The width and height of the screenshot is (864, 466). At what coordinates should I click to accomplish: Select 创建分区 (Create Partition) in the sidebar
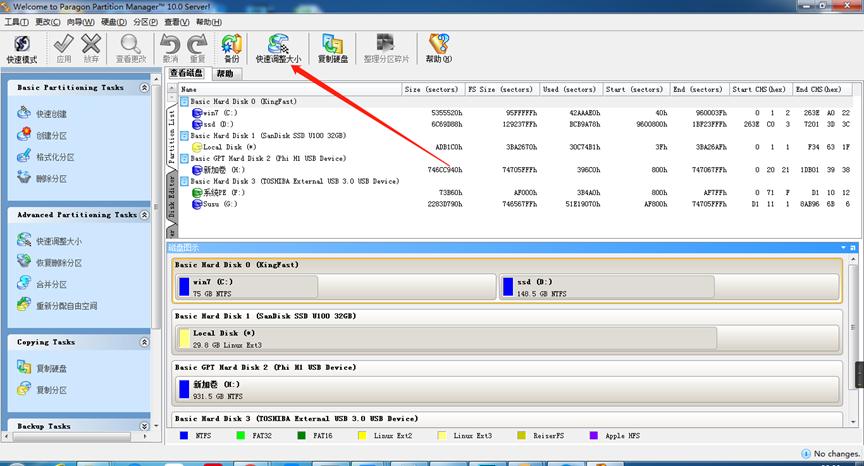click(x=51, y=135)
